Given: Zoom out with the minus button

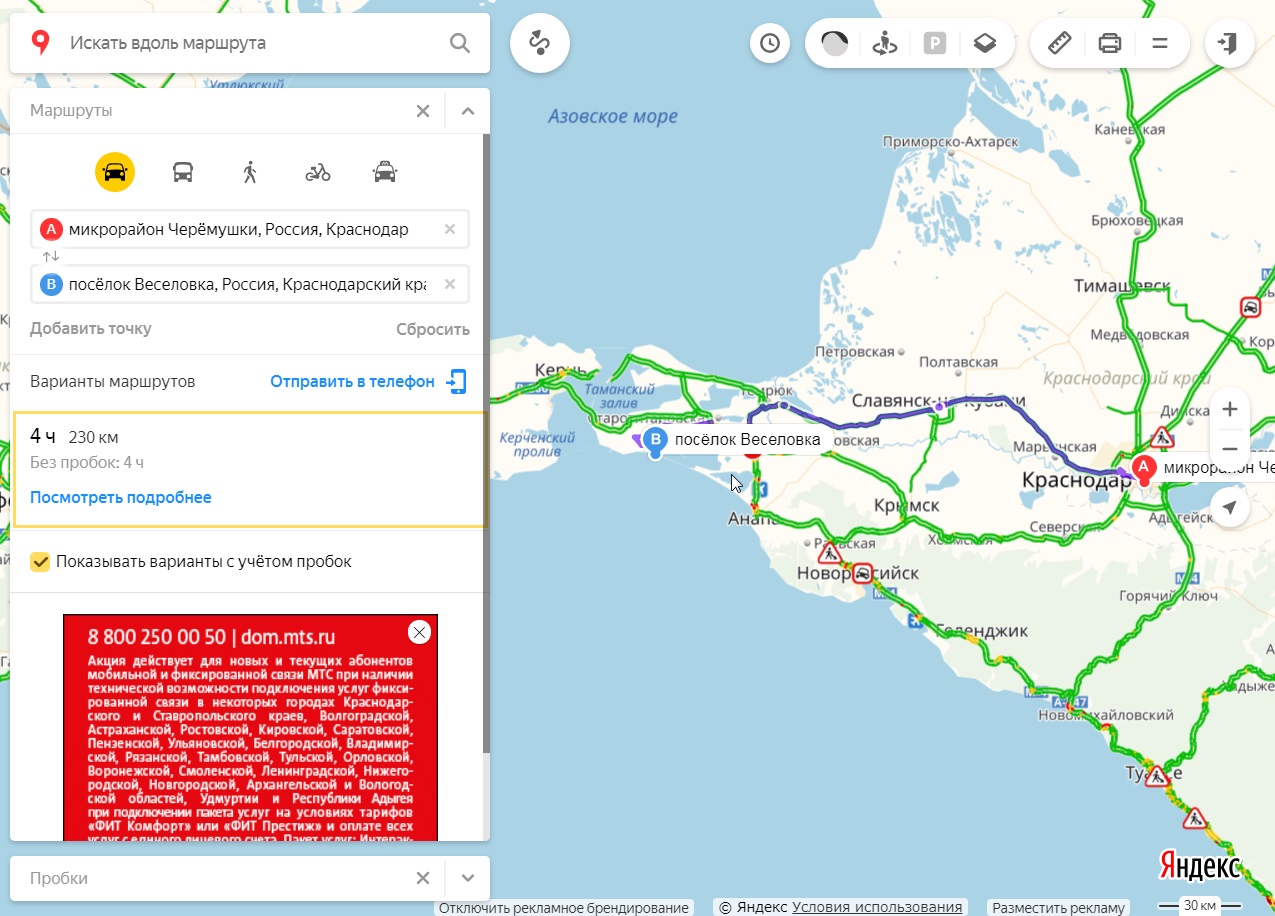Looking at the screenshot, I should [1230, 448].
